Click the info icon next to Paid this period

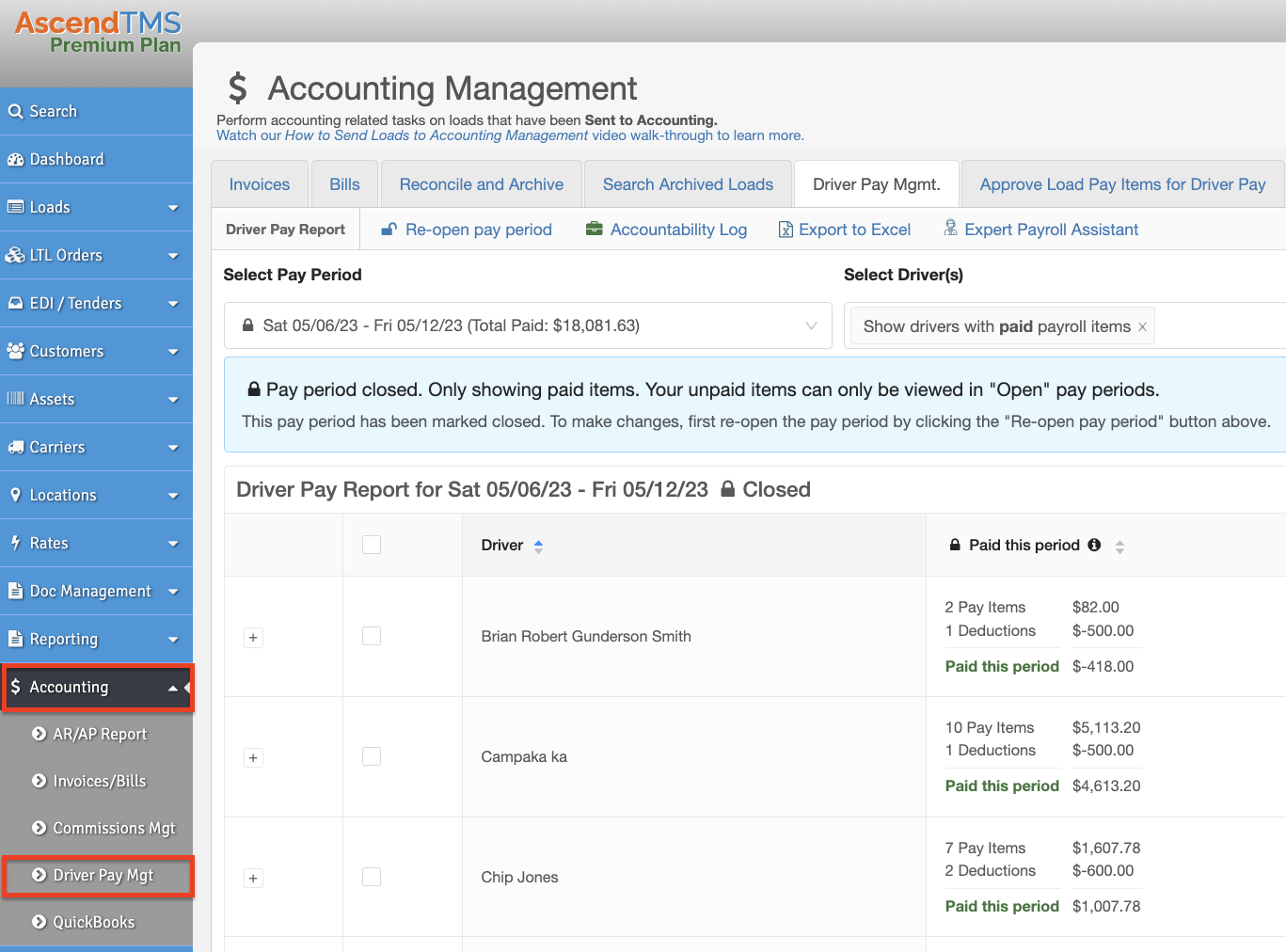pos(1094,545)
